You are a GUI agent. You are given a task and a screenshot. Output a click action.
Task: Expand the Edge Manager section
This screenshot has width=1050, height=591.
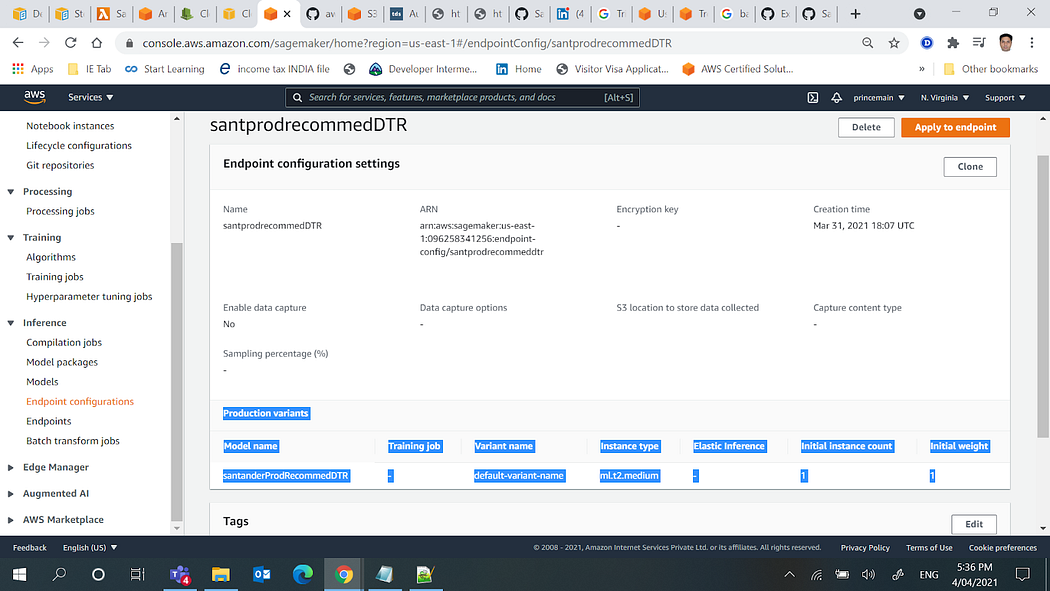[x=11, y=467]
